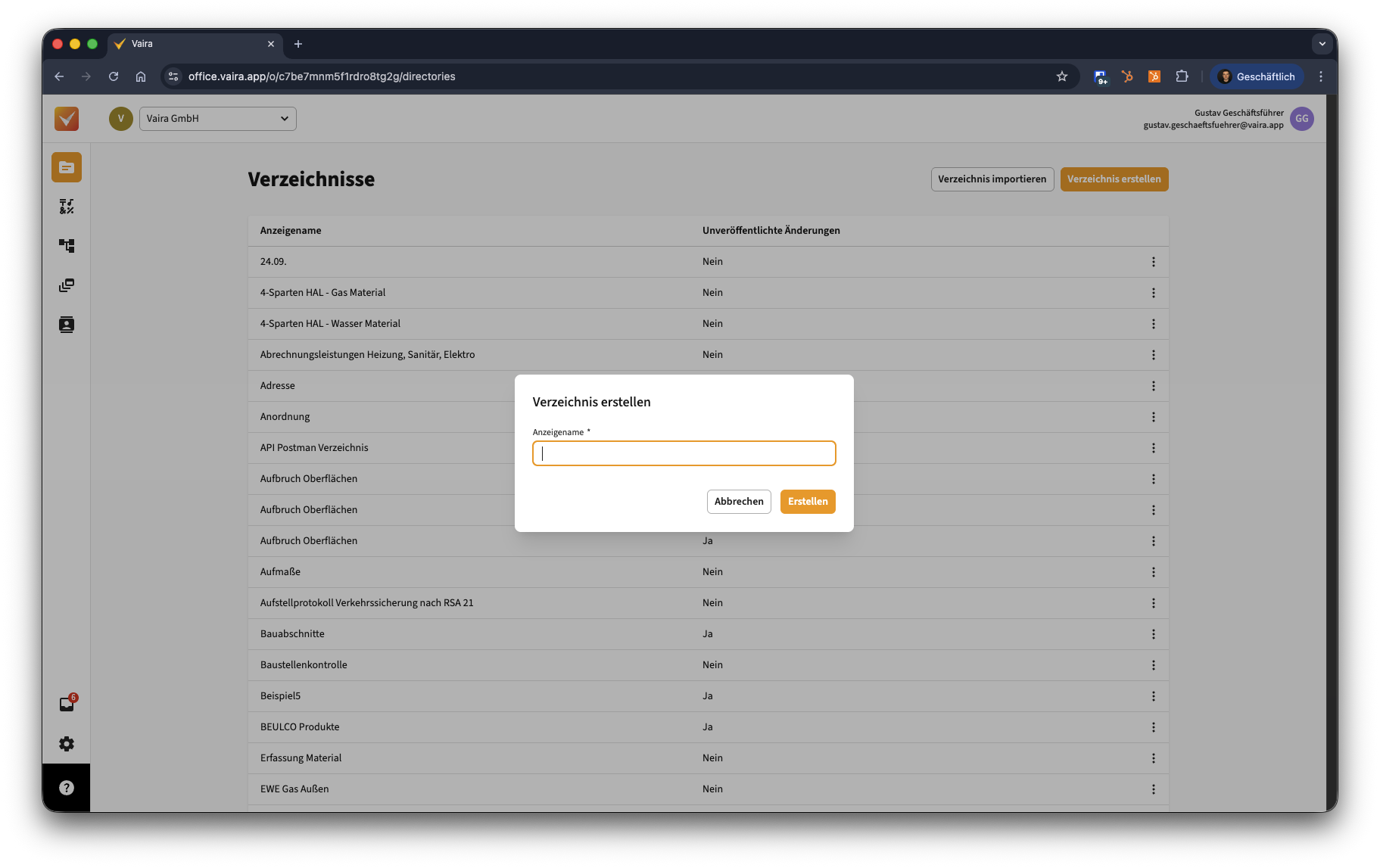Click the Erstellen button in dialog
The image size is (1380, 868).
[x=807, y=502]
